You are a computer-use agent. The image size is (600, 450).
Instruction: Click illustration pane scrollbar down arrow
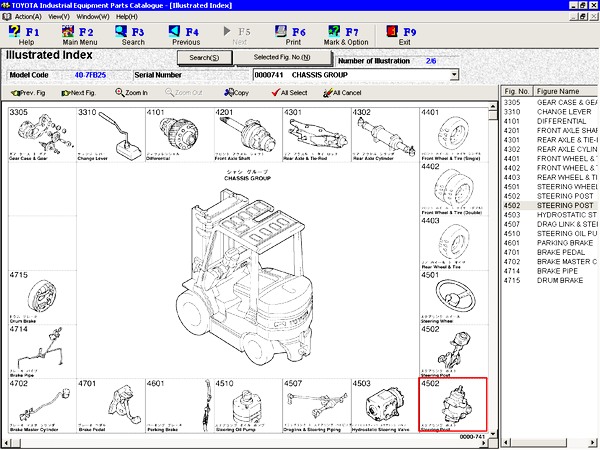click(x=493, y=434)
